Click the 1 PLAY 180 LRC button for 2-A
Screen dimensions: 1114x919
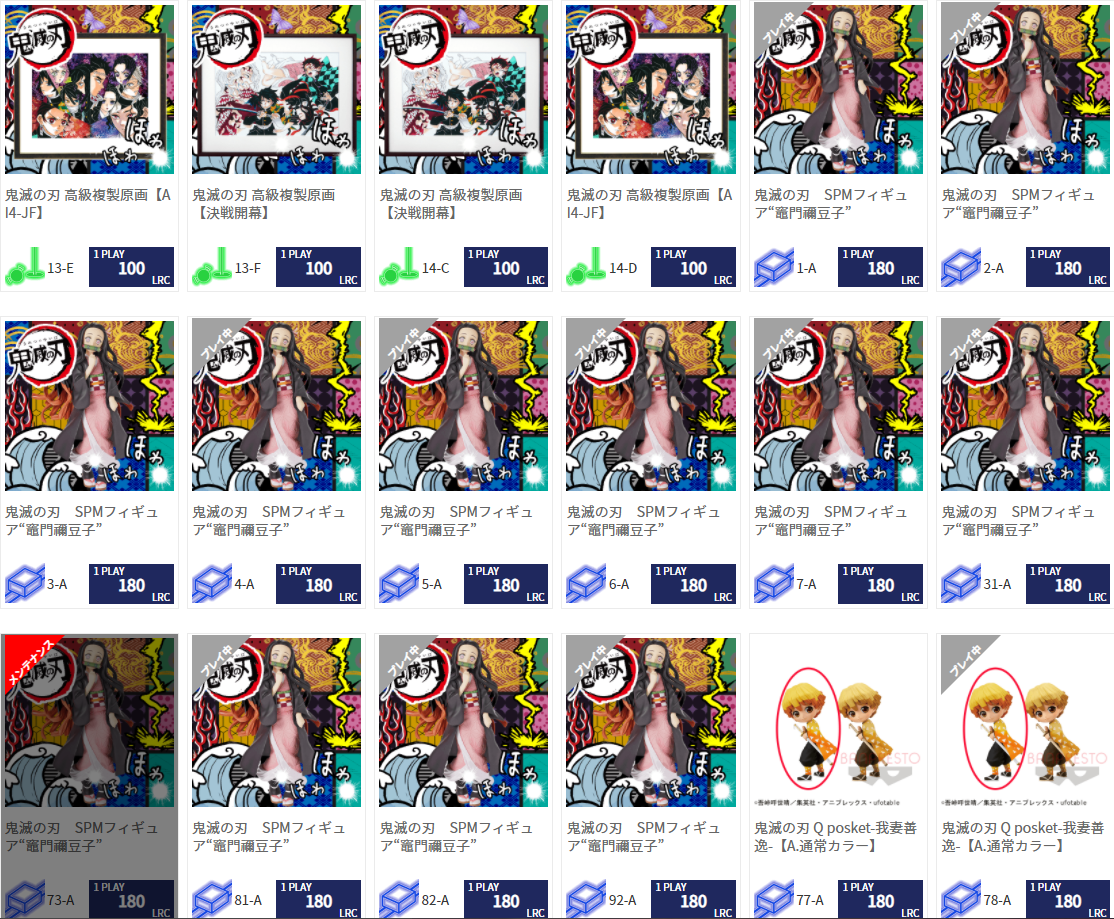tap(1068, 267)
